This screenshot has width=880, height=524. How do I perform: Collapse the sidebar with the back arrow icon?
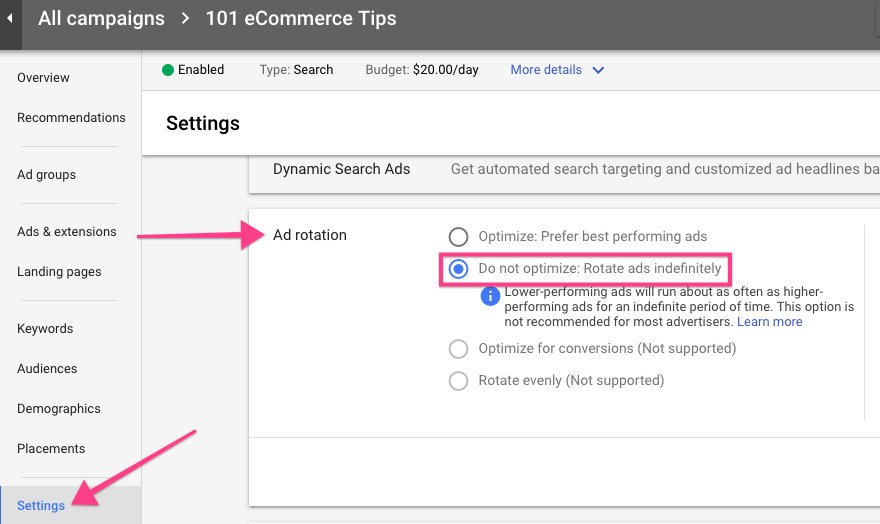click(10, 19)
